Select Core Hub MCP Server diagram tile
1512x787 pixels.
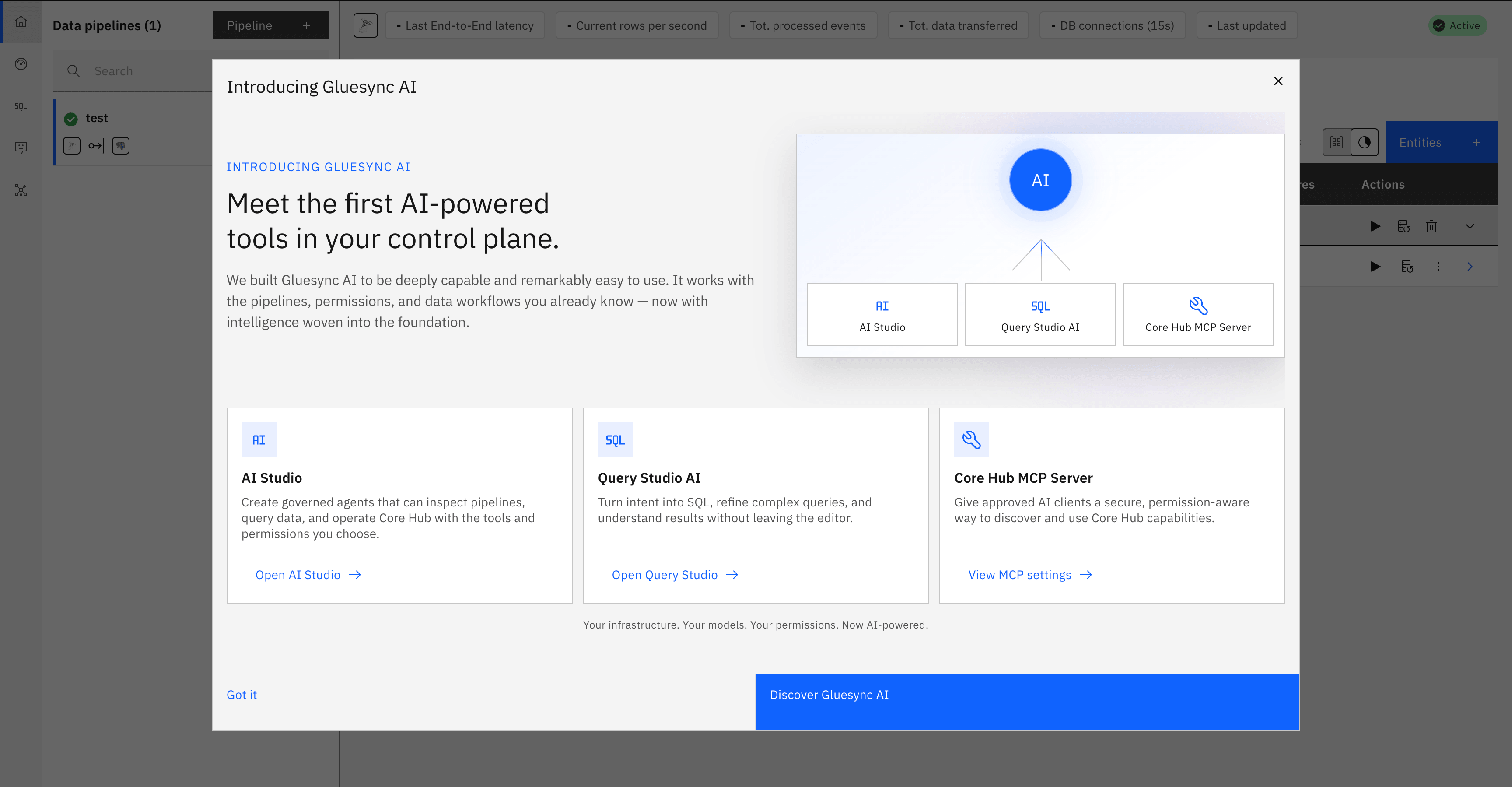[x=1198, y=315]
